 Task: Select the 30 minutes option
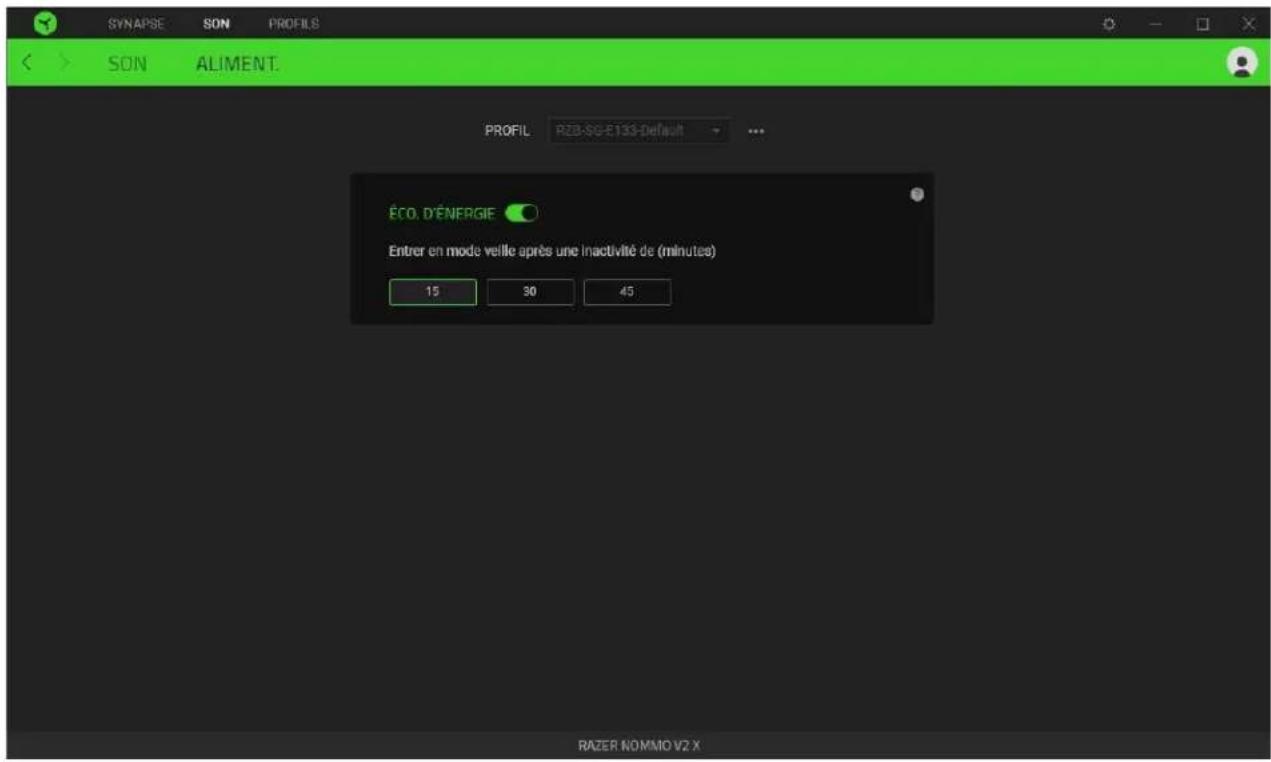(x=530, y=292)
